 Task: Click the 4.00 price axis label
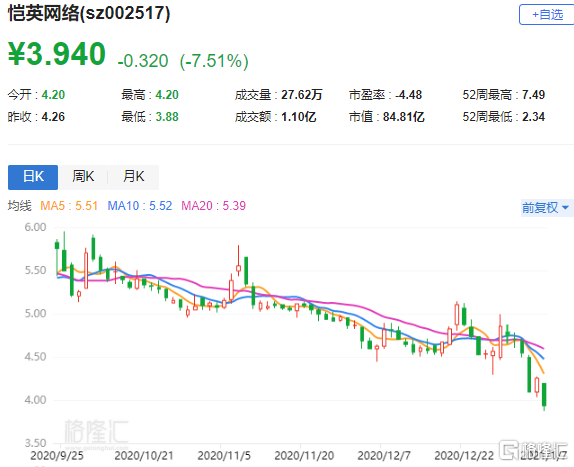coord(36,400)
